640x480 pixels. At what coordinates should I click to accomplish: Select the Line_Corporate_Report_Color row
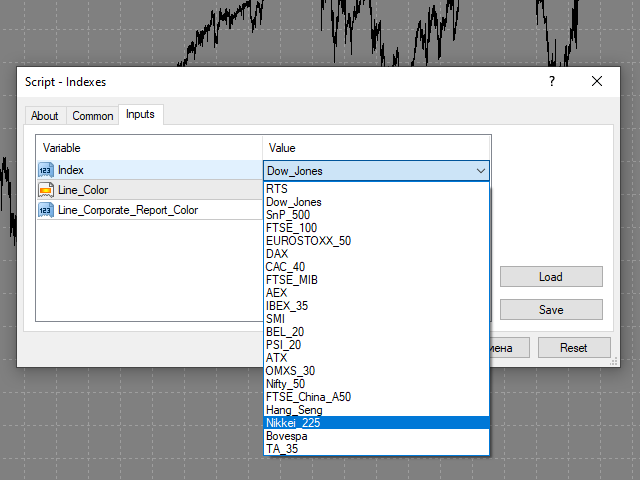tap(149, 210)
